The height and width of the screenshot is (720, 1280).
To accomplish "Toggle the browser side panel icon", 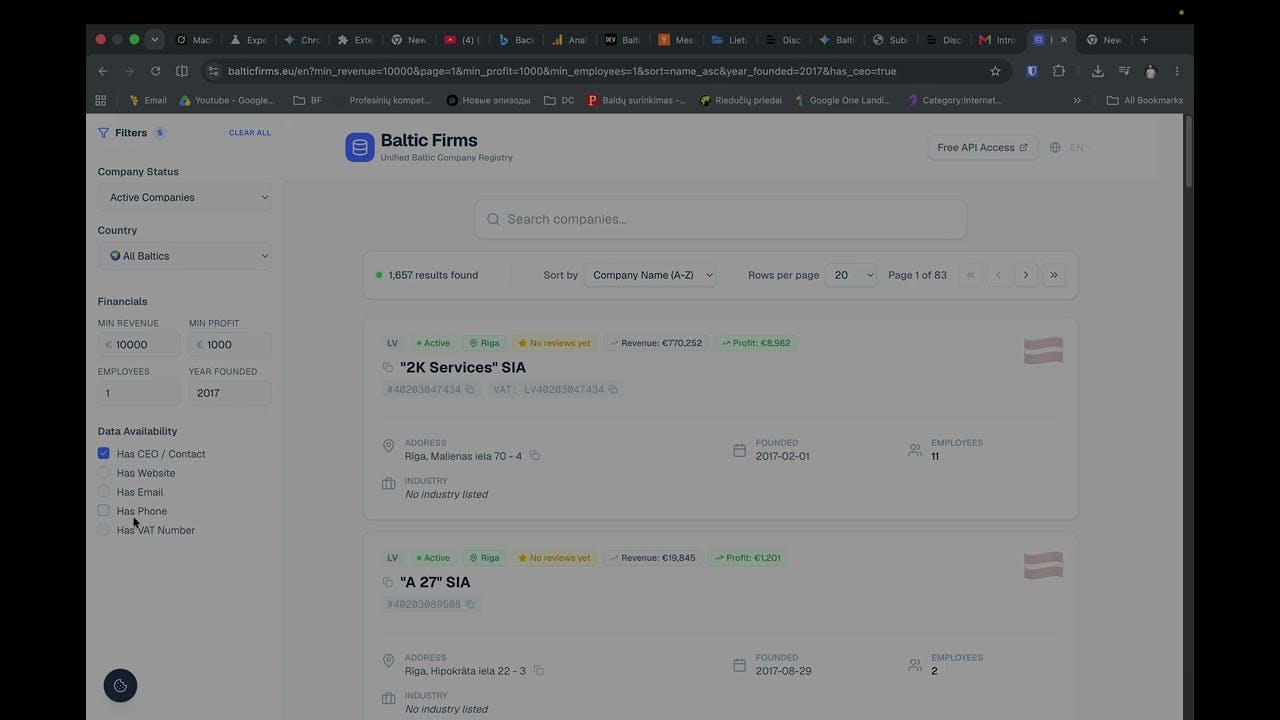I will coord(182,71).
